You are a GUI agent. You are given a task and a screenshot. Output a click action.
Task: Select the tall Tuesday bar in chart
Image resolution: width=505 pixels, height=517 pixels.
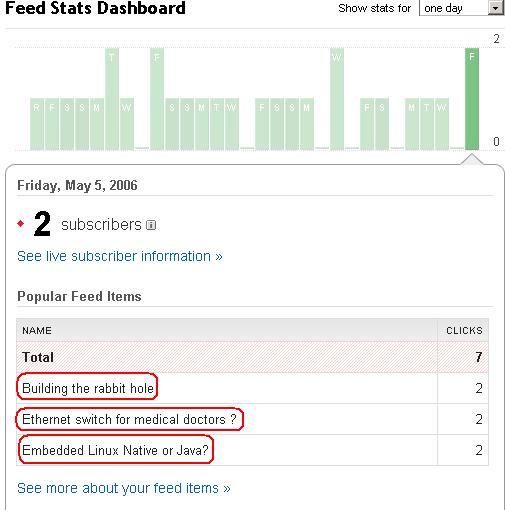112,99
